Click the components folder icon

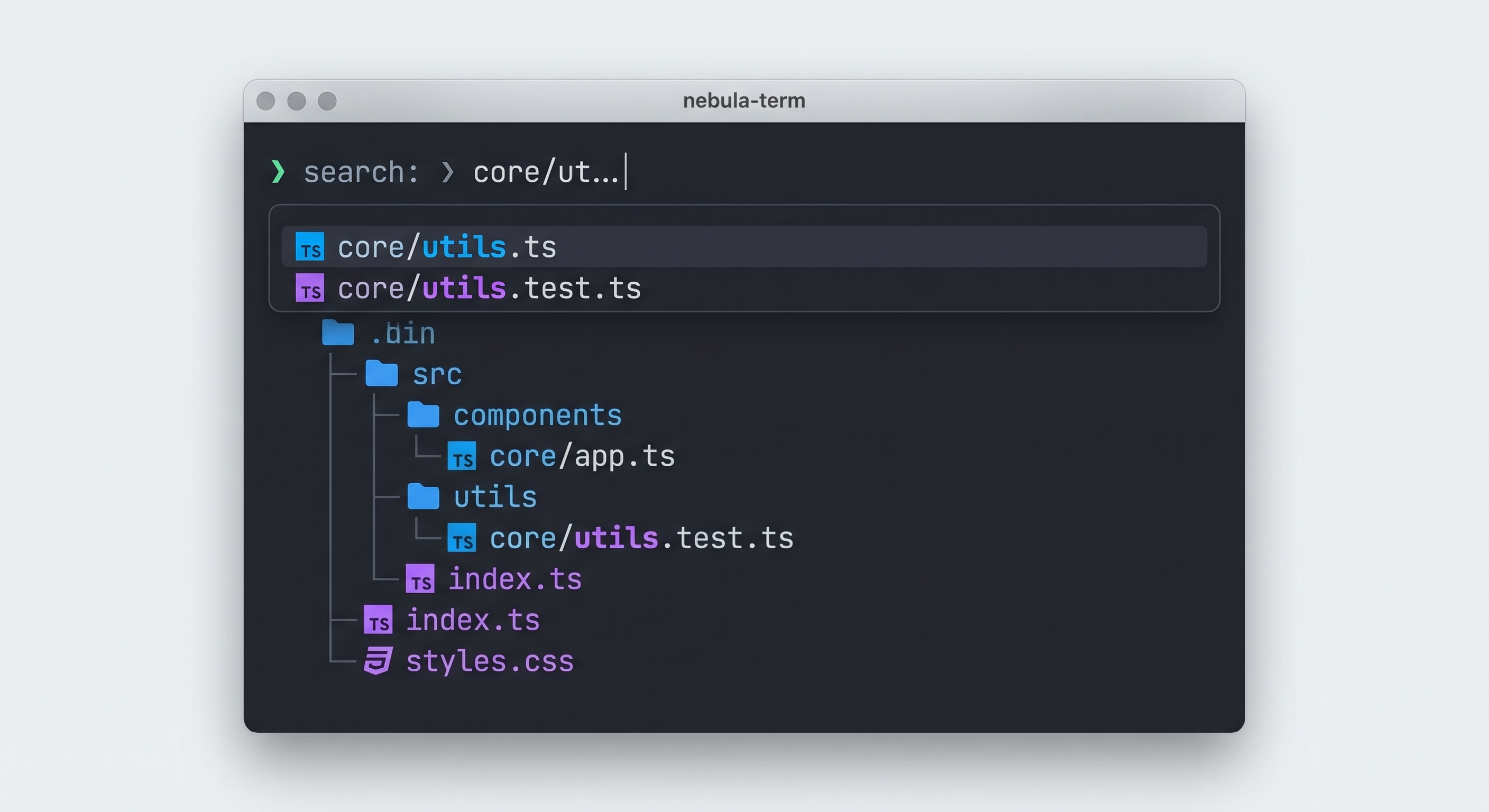coord(423,415)
